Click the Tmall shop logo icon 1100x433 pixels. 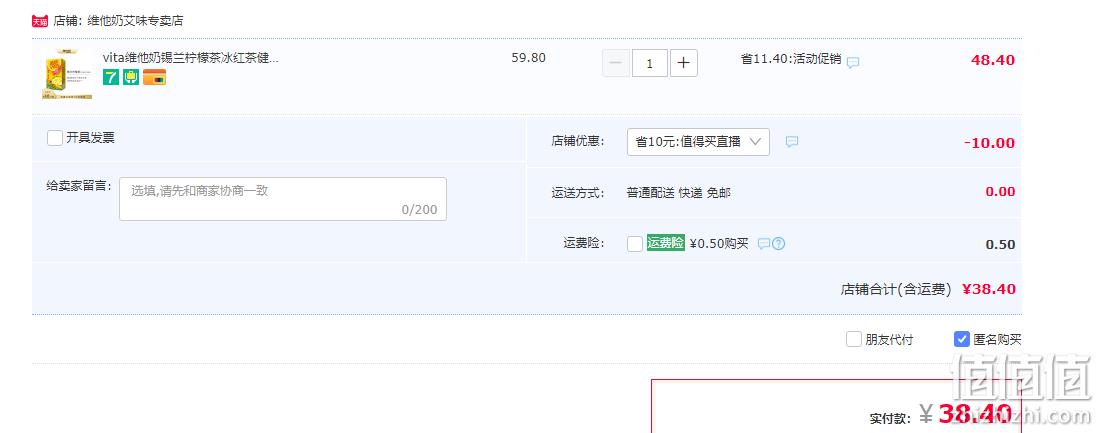(x=40, y=21)
